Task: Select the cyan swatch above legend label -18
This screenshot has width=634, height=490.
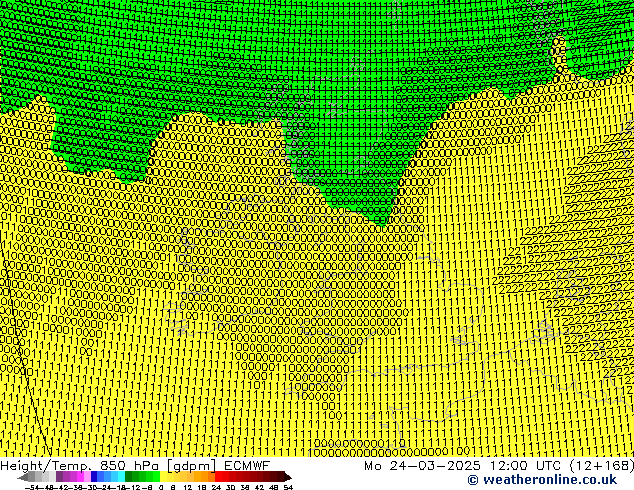Action: 121,477
